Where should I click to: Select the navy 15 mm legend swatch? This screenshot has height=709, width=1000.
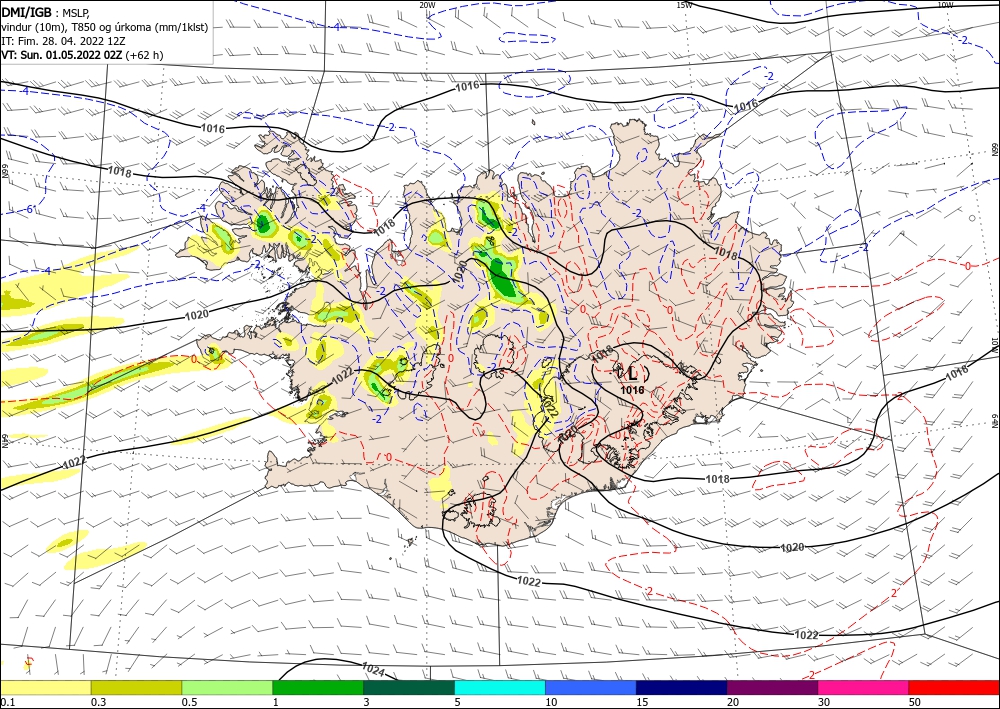(x=682, y=688)
